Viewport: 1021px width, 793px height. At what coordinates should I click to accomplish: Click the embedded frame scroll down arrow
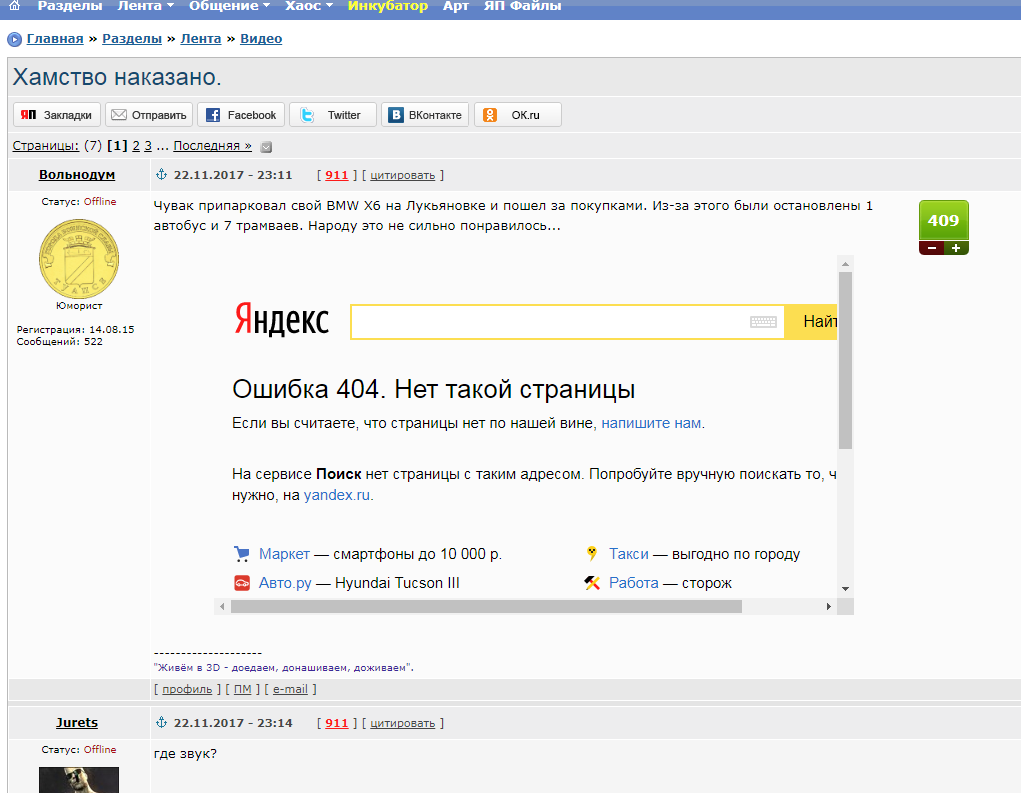845,589
